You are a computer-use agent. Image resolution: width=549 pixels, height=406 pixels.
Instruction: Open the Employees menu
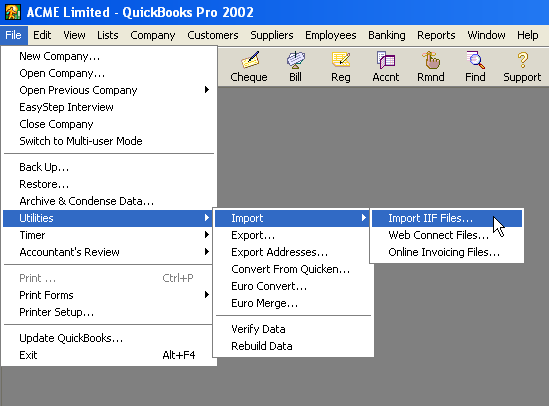click(331, 35)
